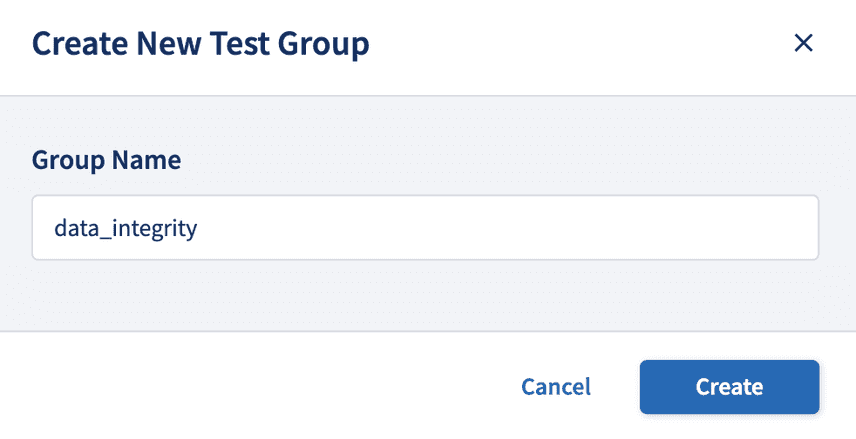Activate the text box under Group Name

(x=425, y=228)
